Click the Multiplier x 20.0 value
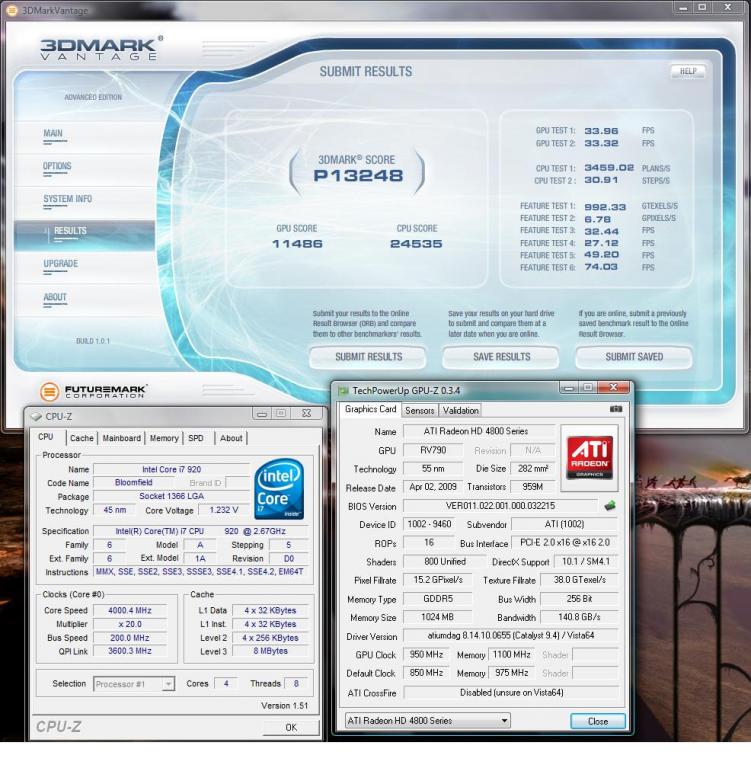 click(x=130, y=624)
